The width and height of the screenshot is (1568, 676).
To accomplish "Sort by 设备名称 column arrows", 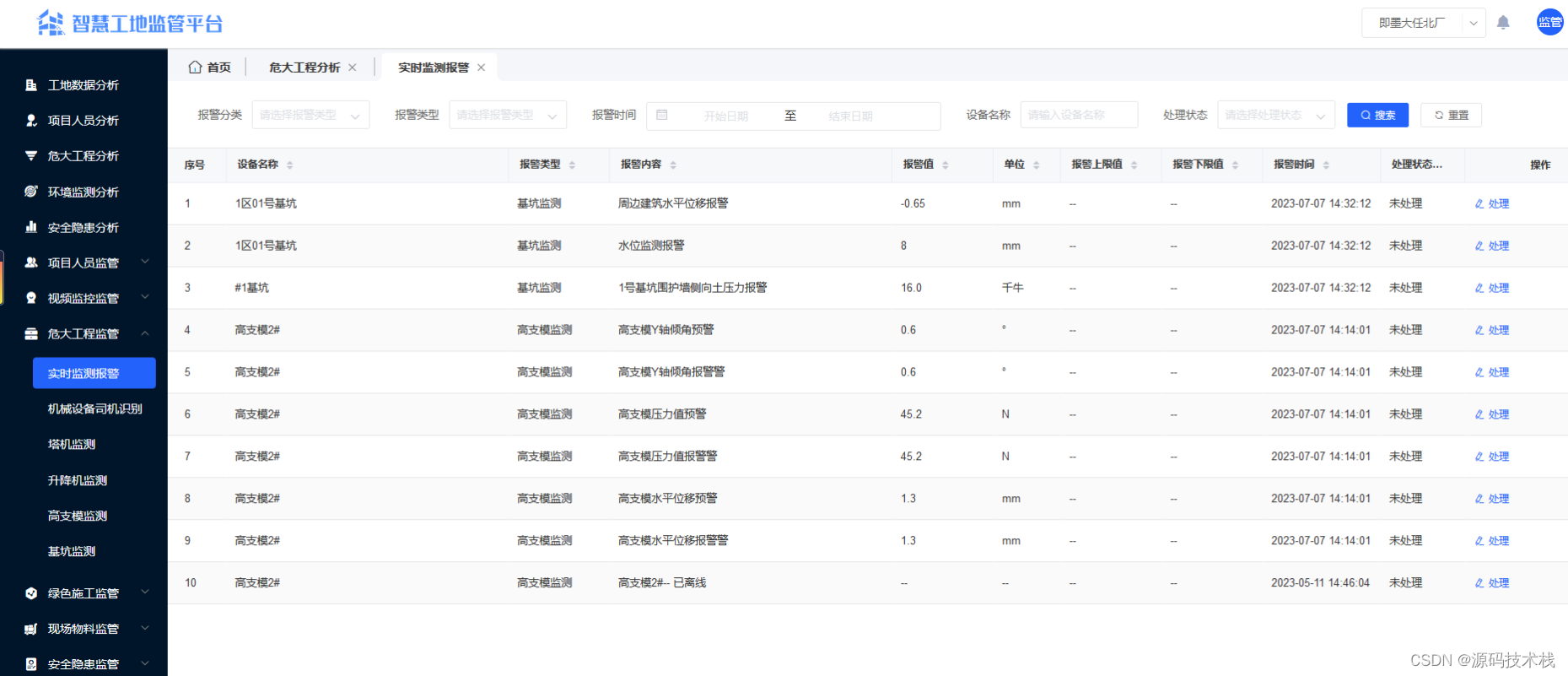I will [289, 165].
